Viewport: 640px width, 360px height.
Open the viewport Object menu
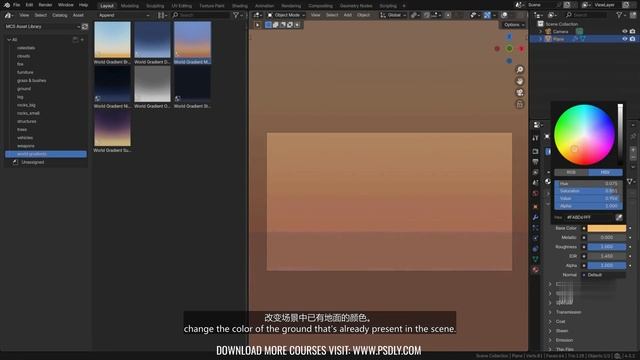coord(363,15)
